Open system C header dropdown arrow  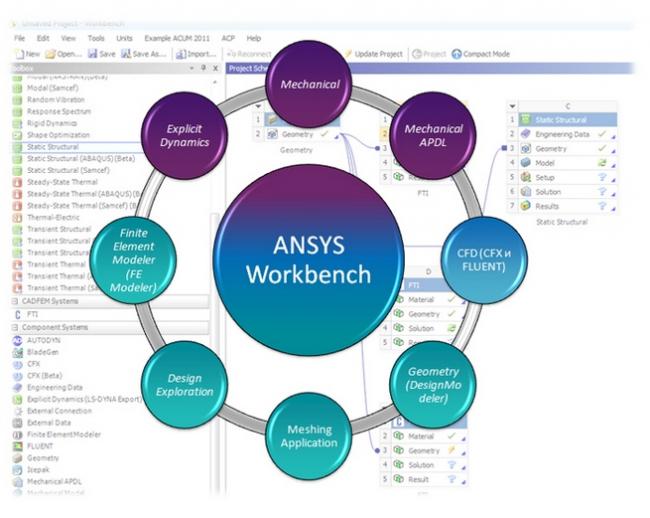pos(512,106)
